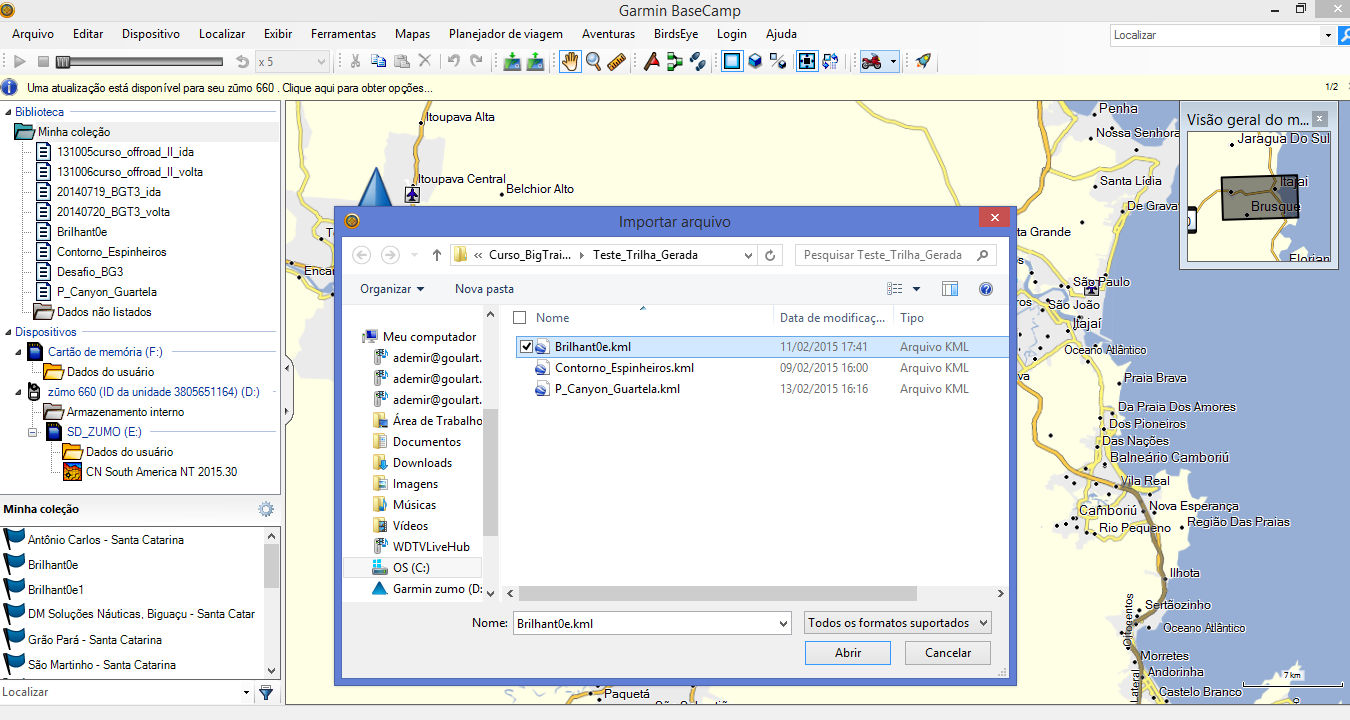Collapse the Biblioteca tree section

(8, 112)
